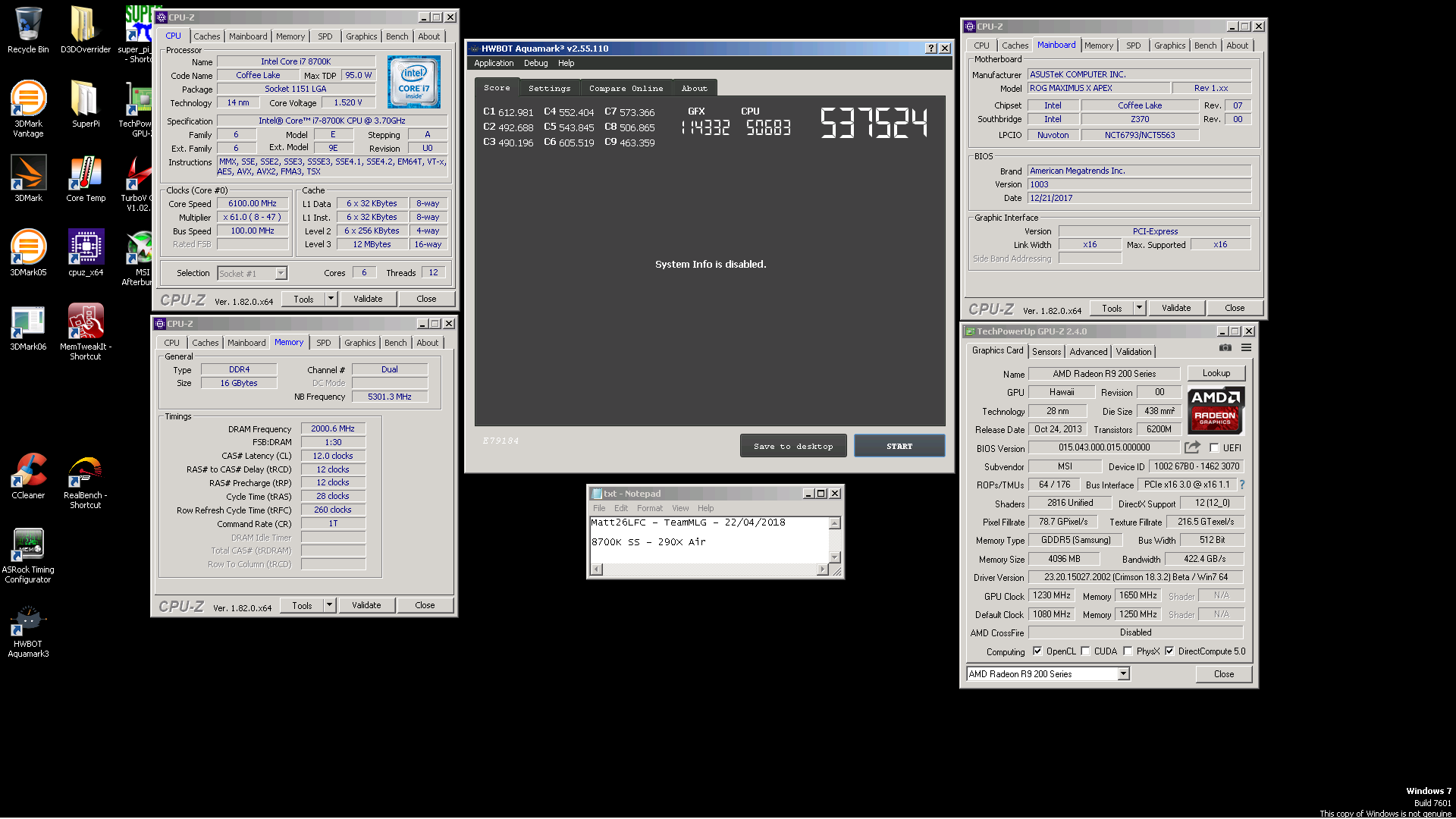
Task: Launch the Core Temp desktop icon
Action: (85, 177)
